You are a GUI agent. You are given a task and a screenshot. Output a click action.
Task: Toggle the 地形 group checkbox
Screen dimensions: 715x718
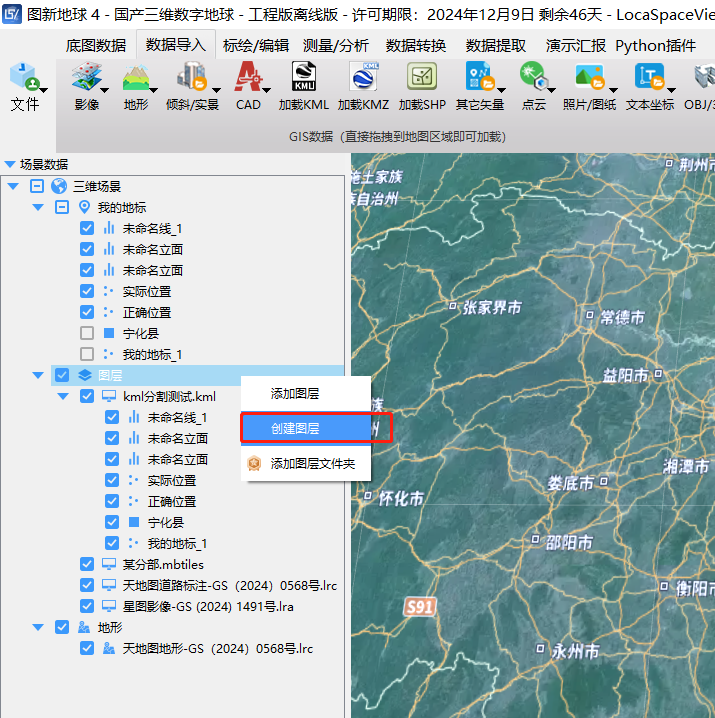tap(62, 627)
